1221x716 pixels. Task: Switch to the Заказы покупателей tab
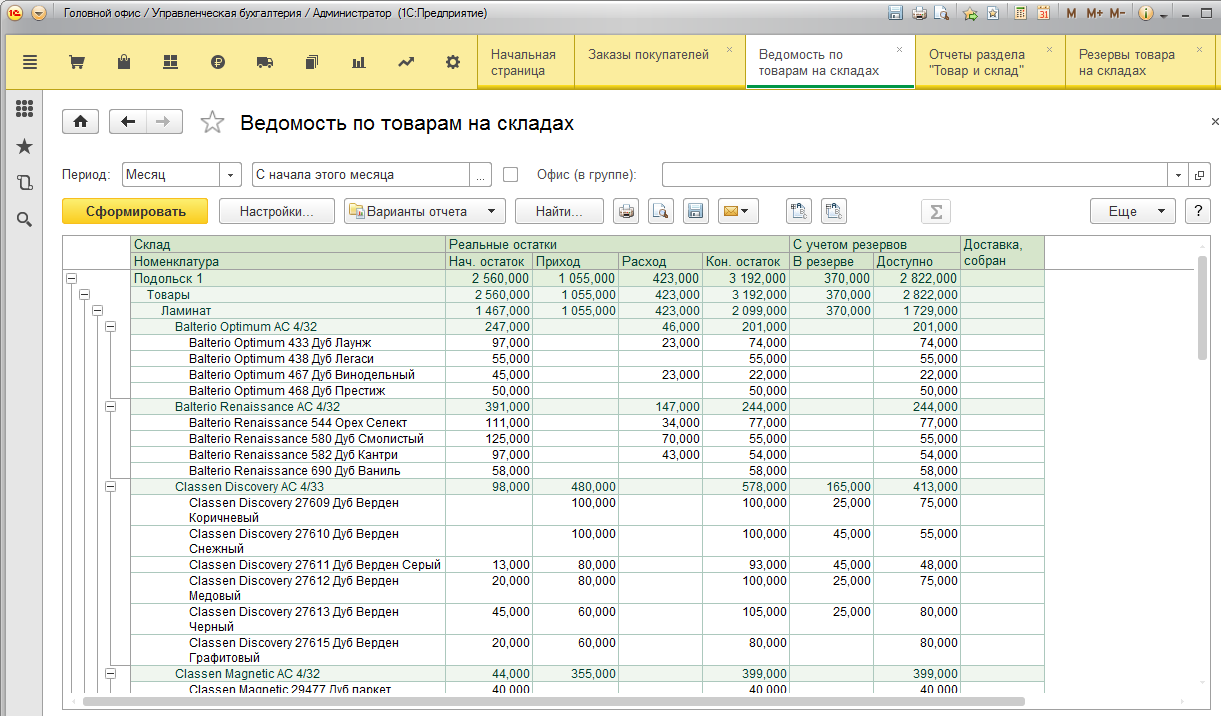coord(660,62)
